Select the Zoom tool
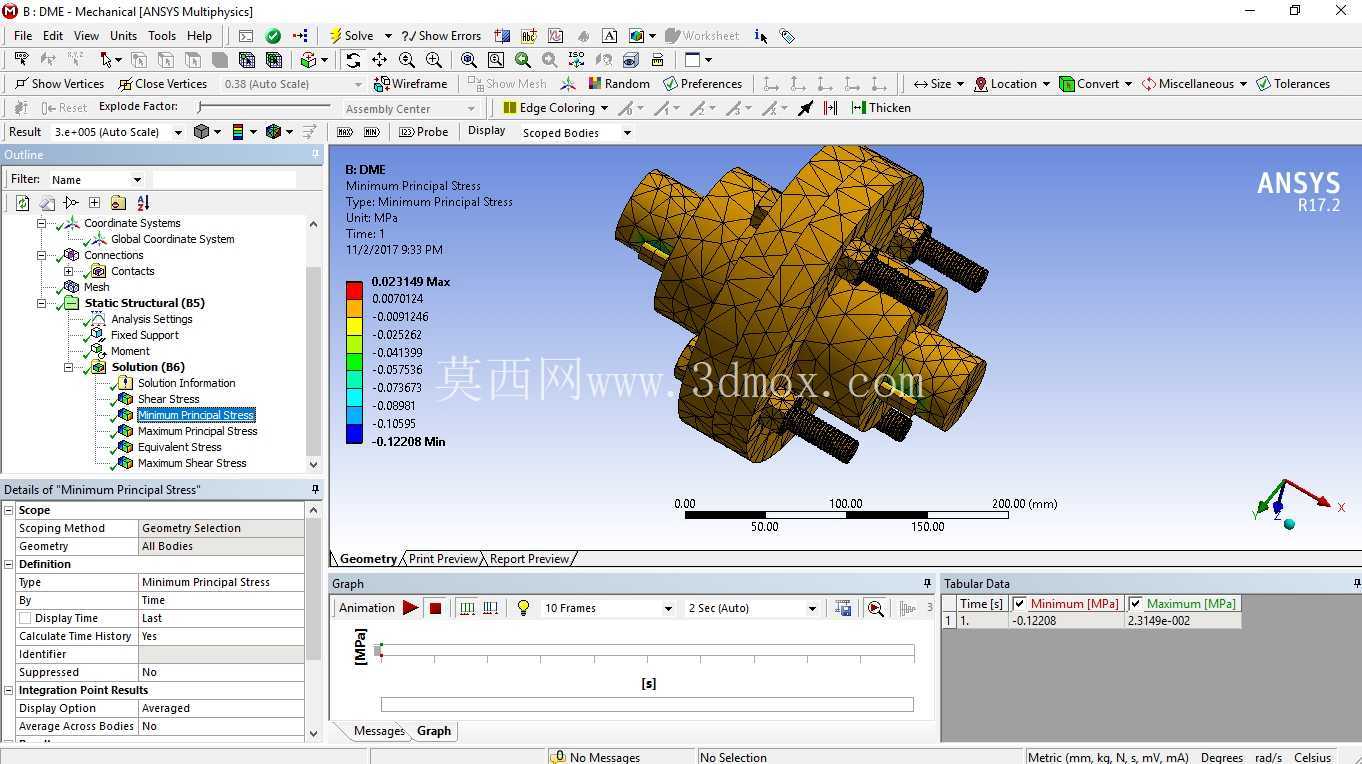Screen dimensions: 1362x764 tap(407, 60)
